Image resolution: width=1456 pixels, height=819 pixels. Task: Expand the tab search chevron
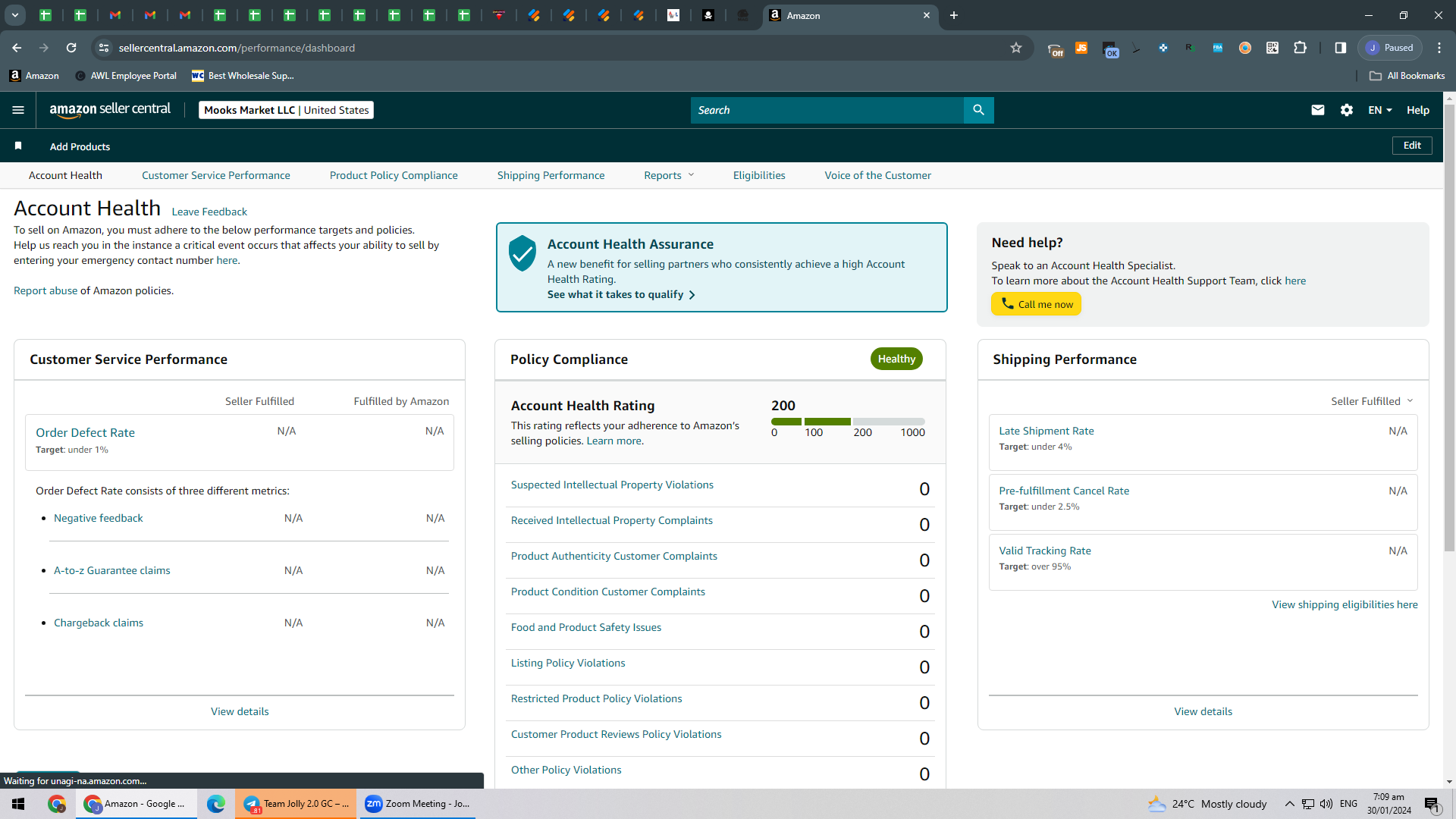[14, 15]
